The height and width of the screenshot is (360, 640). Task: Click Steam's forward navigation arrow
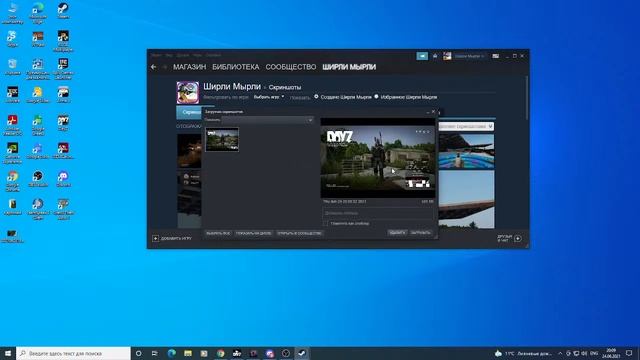165,67
